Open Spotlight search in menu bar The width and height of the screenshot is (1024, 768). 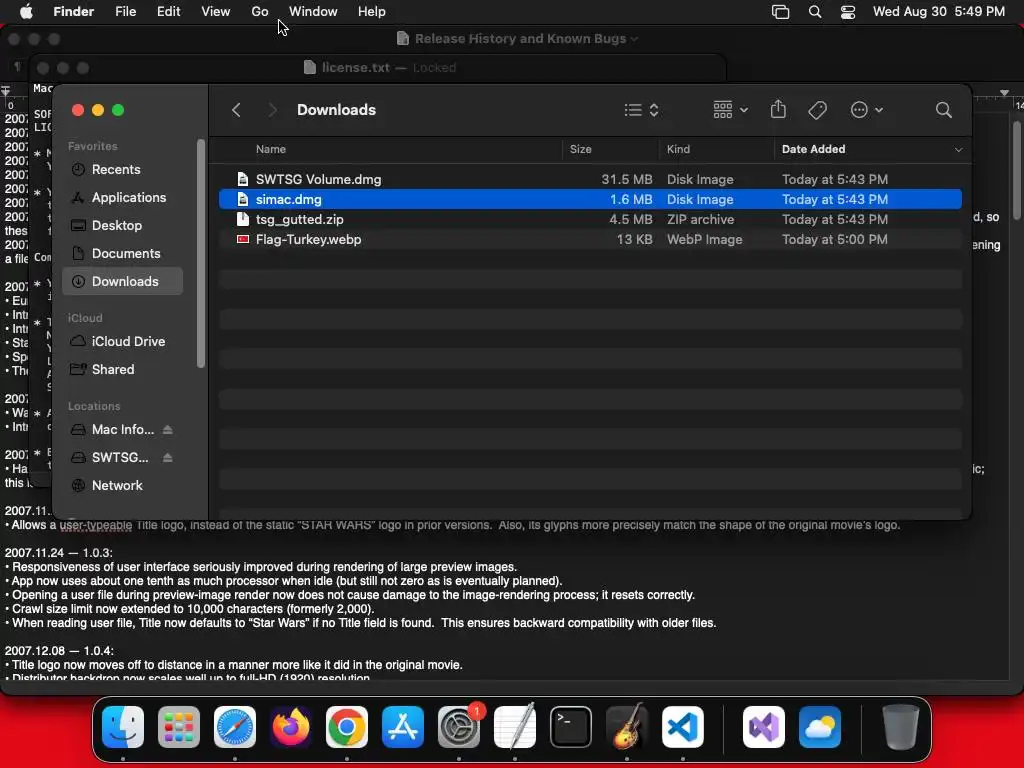pyautogui.click(x=814, y=12)
